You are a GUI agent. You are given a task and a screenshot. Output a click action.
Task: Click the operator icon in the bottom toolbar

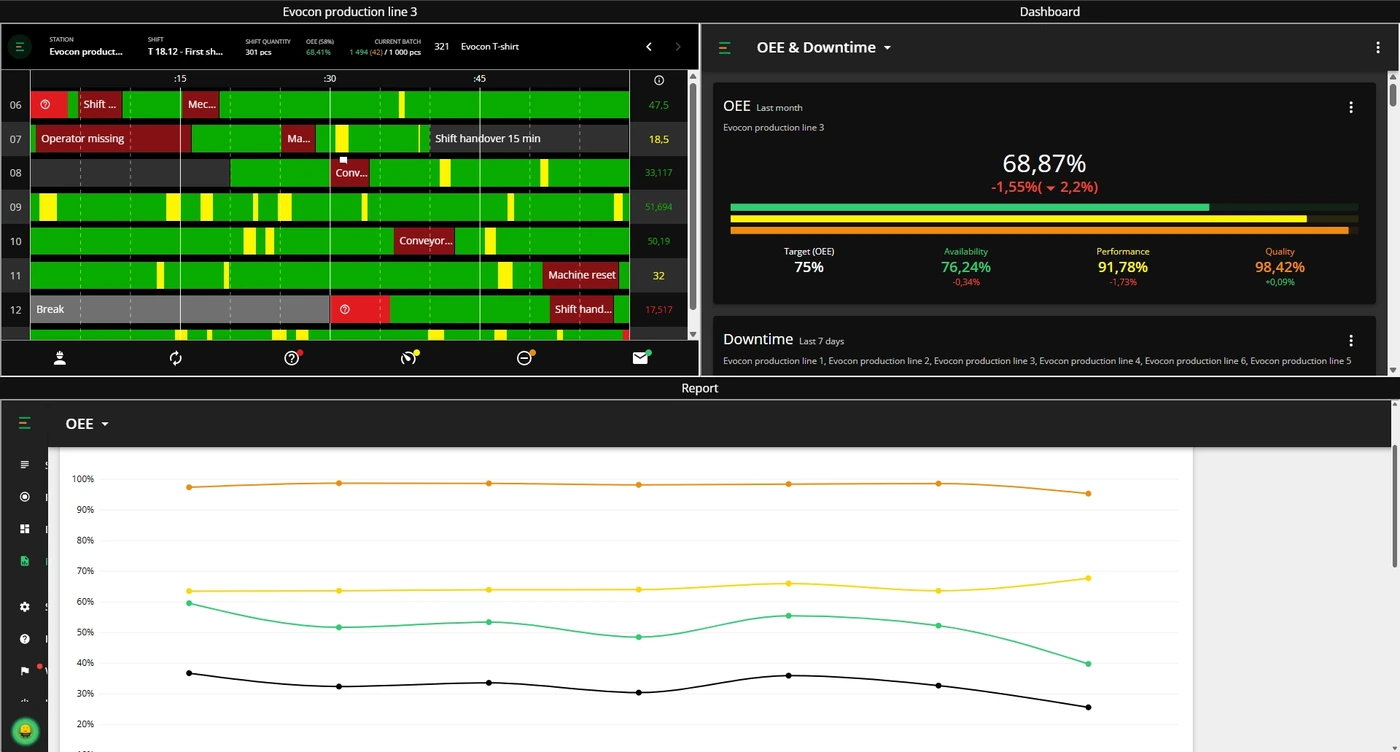point(60,358)
